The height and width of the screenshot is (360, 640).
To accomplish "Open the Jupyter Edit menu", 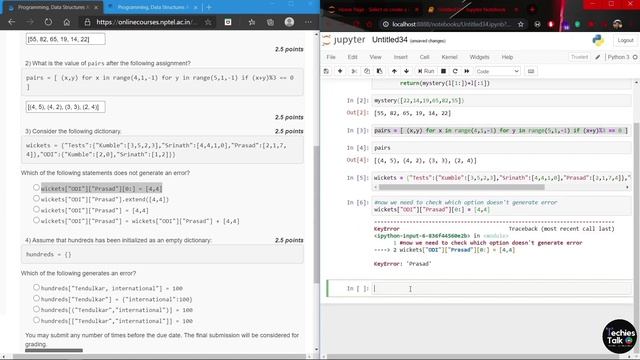I will (352, 57).
